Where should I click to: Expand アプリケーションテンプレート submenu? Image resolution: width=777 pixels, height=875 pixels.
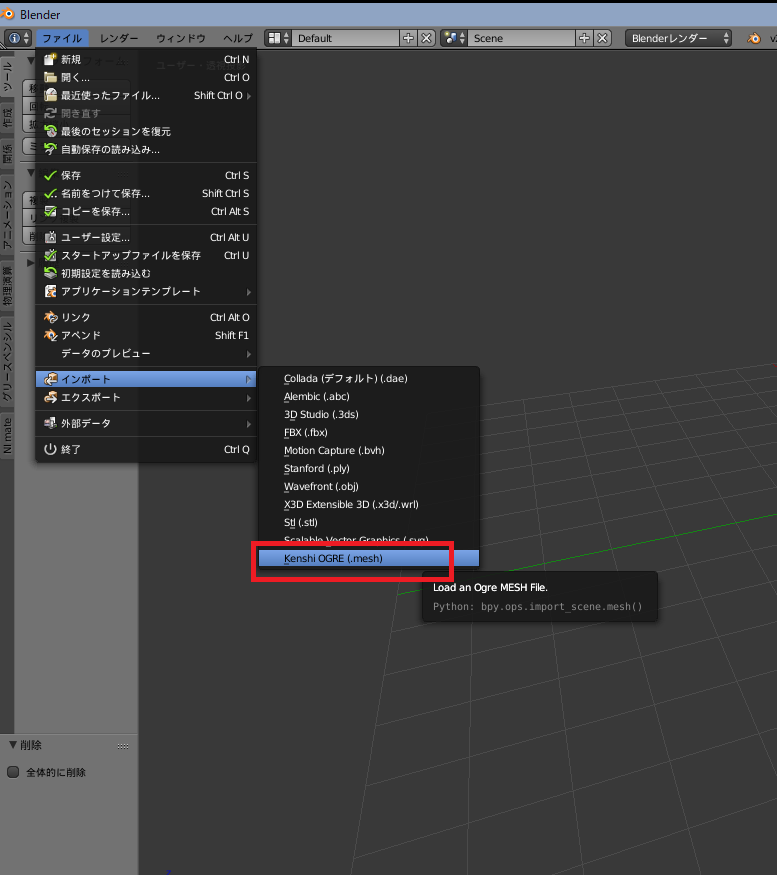(146, 291)
